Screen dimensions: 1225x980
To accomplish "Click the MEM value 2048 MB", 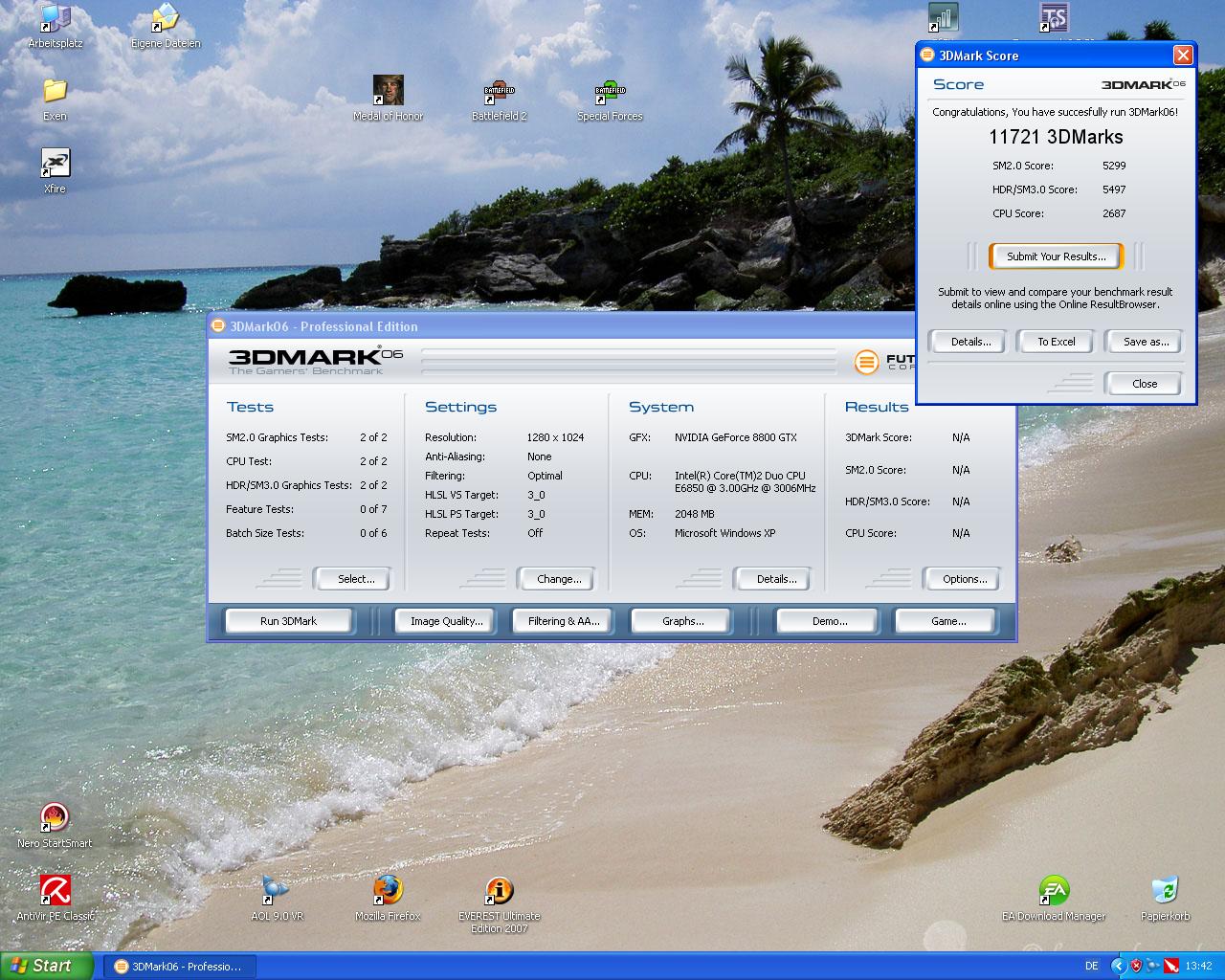I will pyautogui.click(x=694, y=514).
